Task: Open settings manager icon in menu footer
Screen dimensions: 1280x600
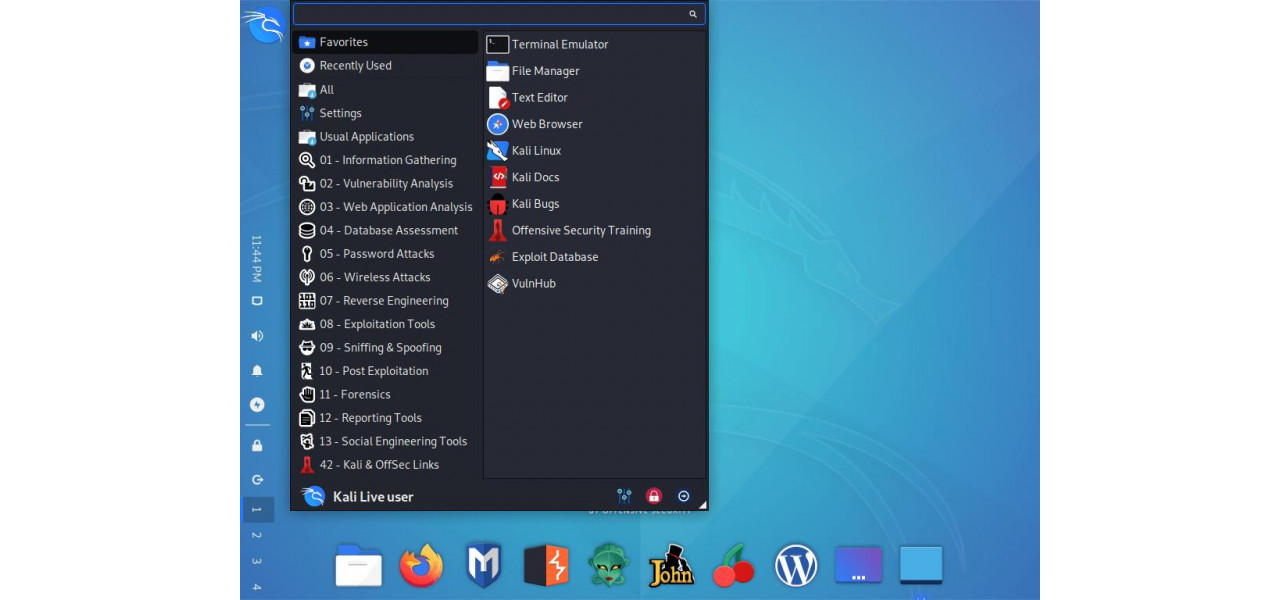Action: pyautogui.click(x=624, y=496)
